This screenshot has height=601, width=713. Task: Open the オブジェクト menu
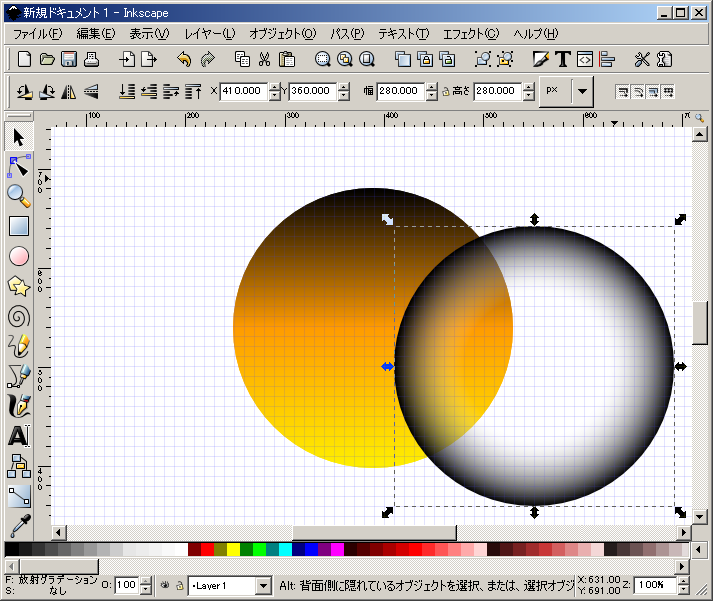[282, 34]
